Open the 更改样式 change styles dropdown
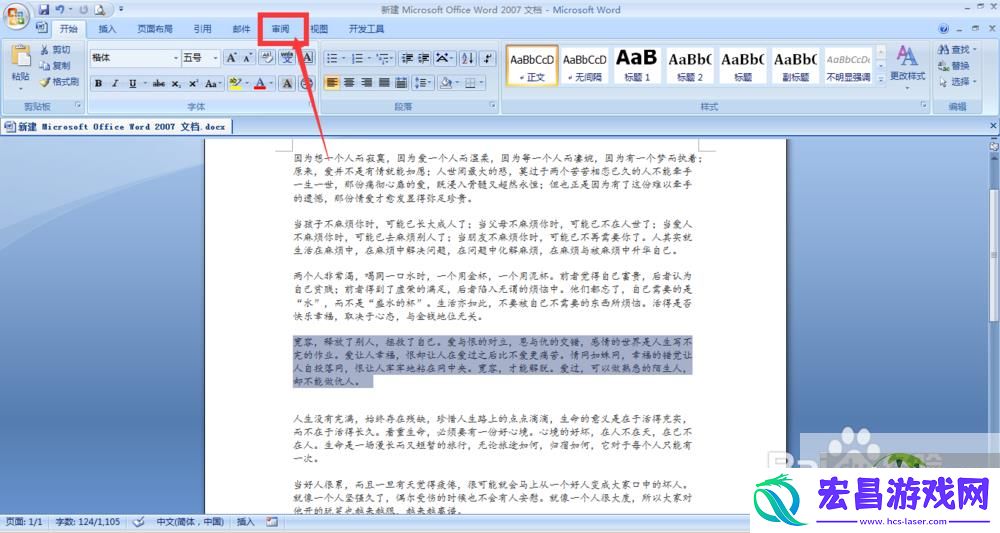 [x=908, y=66]
